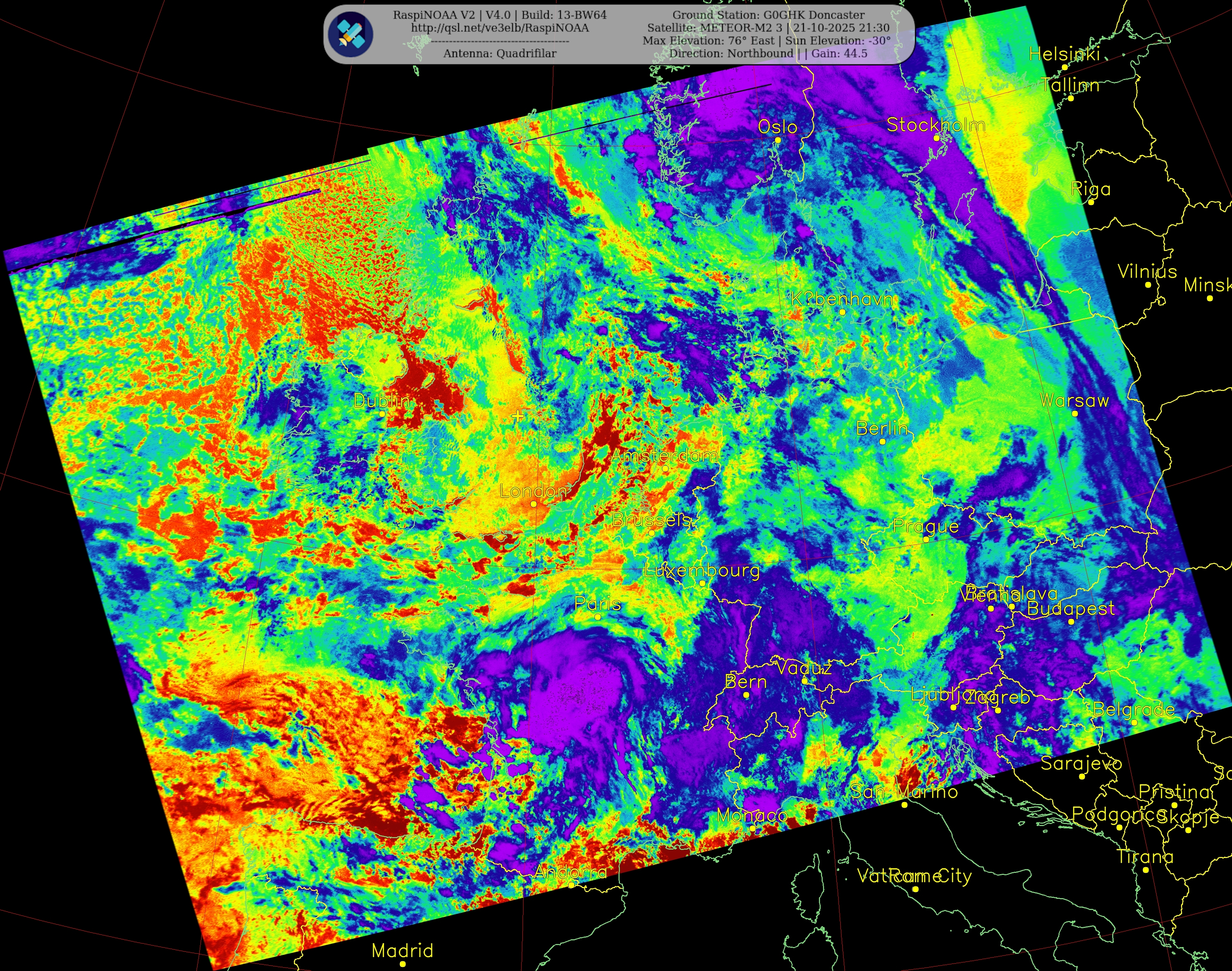Image resolution: width=1232 pixels, height=971 pixels.
Task: Click the Budapest city label
Action: tap(1070, 608)
